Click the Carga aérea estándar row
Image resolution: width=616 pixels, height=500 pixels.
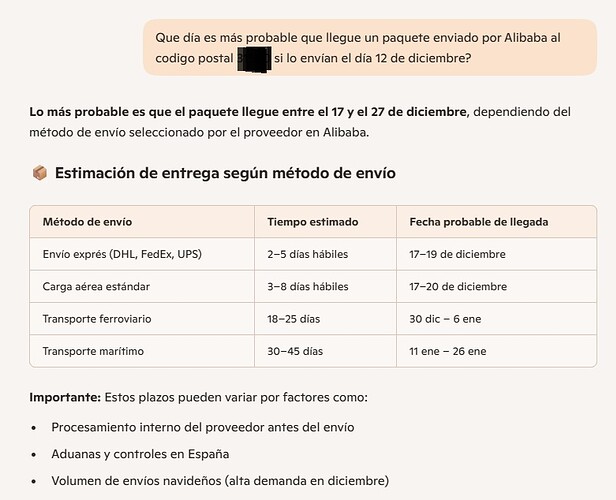(313, 286)
